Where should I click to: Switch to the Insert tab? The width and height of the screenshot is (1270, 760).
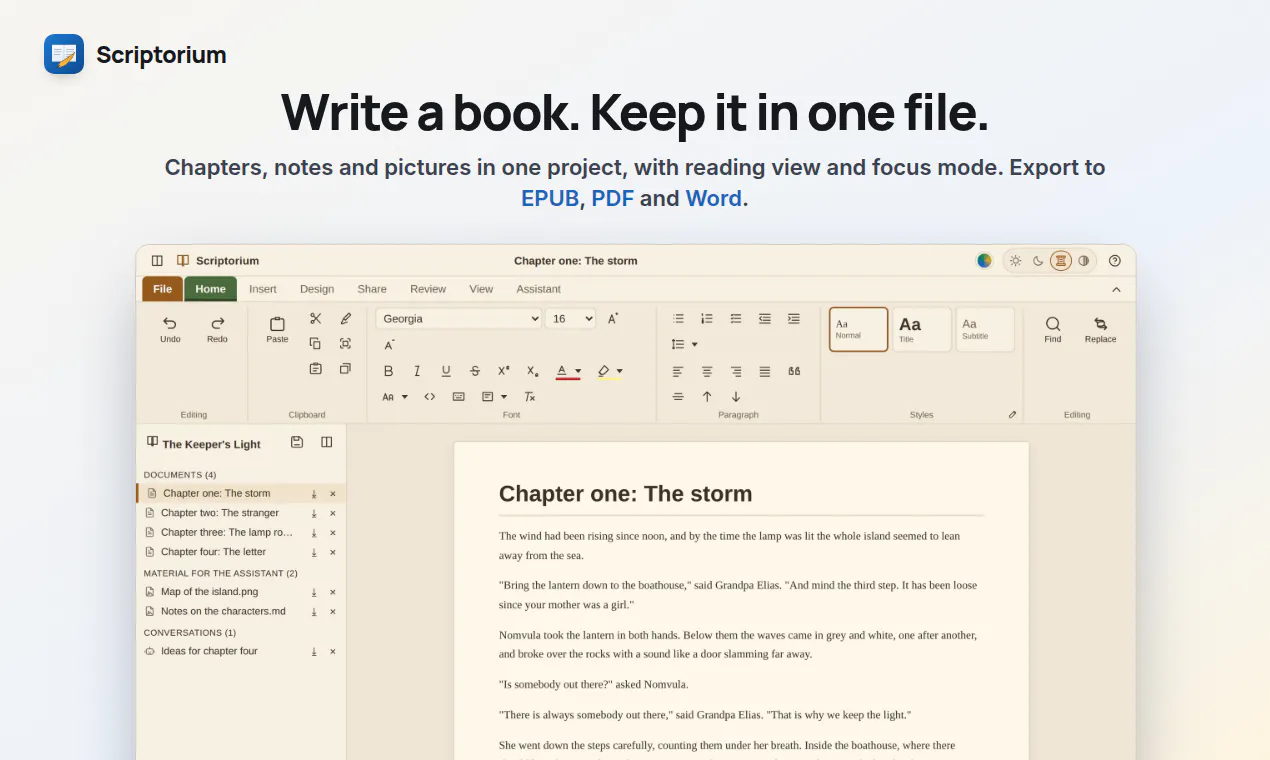coord(263,289)
